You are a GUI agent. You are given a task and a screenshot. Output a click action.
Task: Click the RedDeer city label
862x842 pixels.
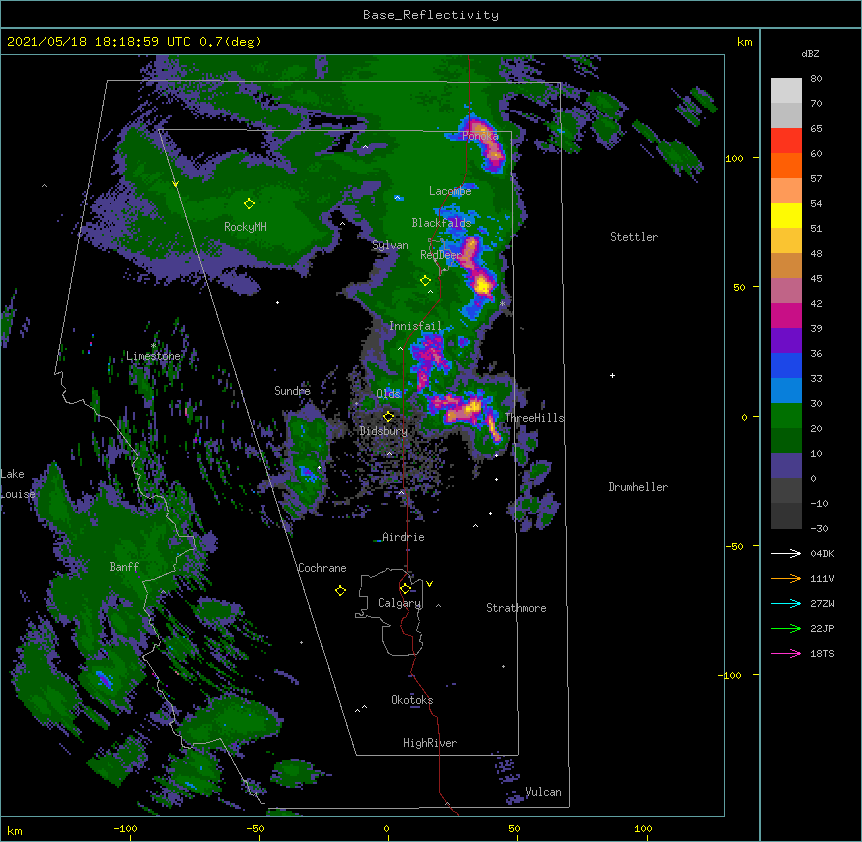[441, 255]
